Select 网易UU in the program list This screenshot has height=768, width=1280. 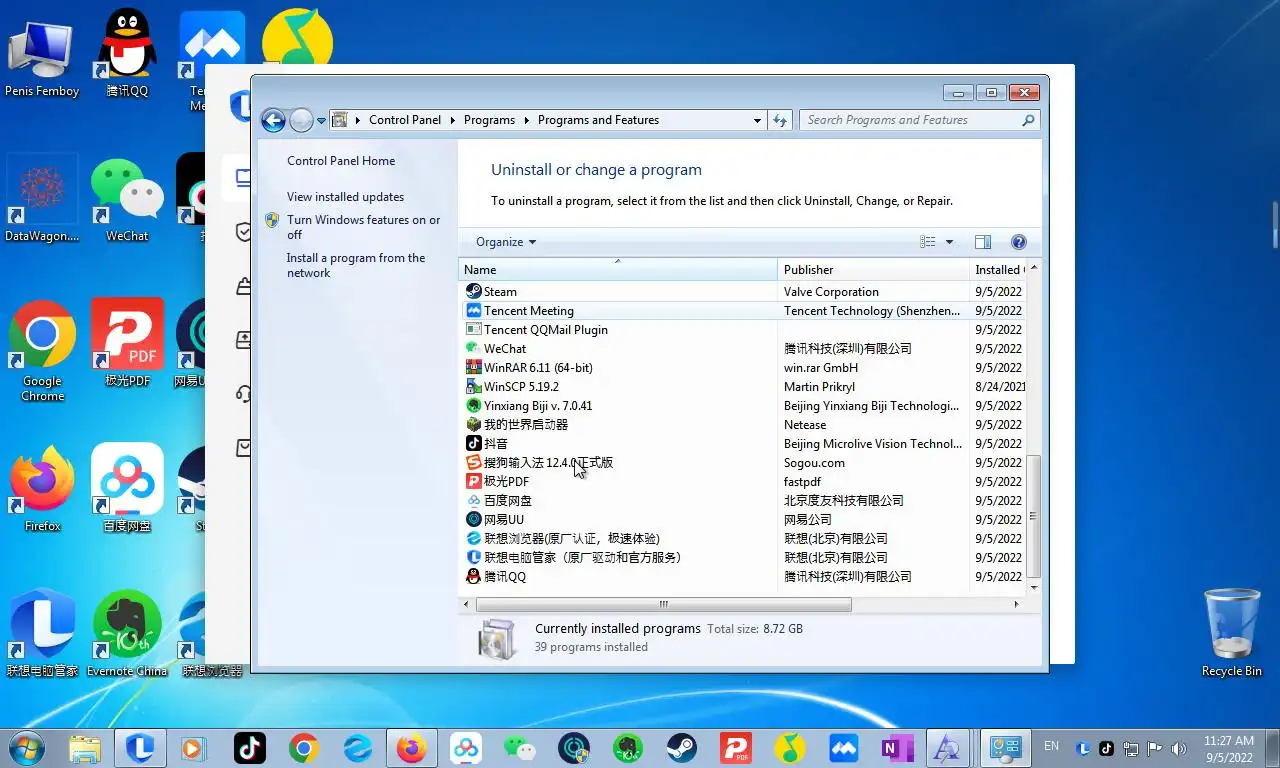point(743,520)
